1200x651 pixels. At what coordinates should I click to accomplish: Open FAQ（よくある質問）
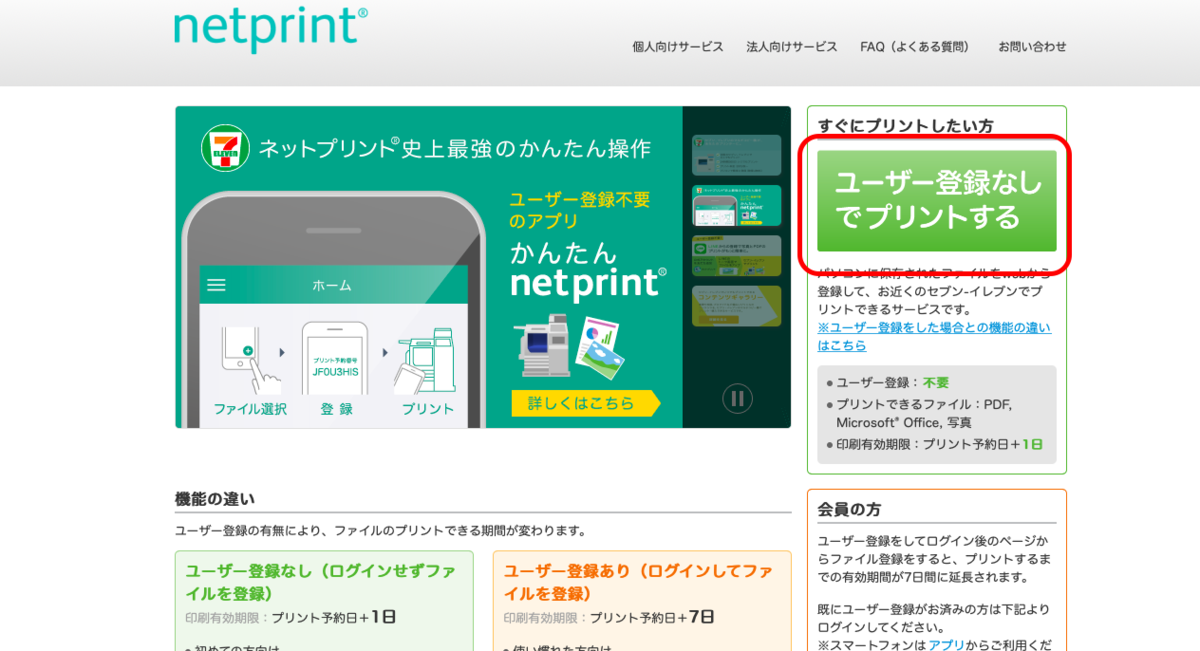click(x=915, y=46)
